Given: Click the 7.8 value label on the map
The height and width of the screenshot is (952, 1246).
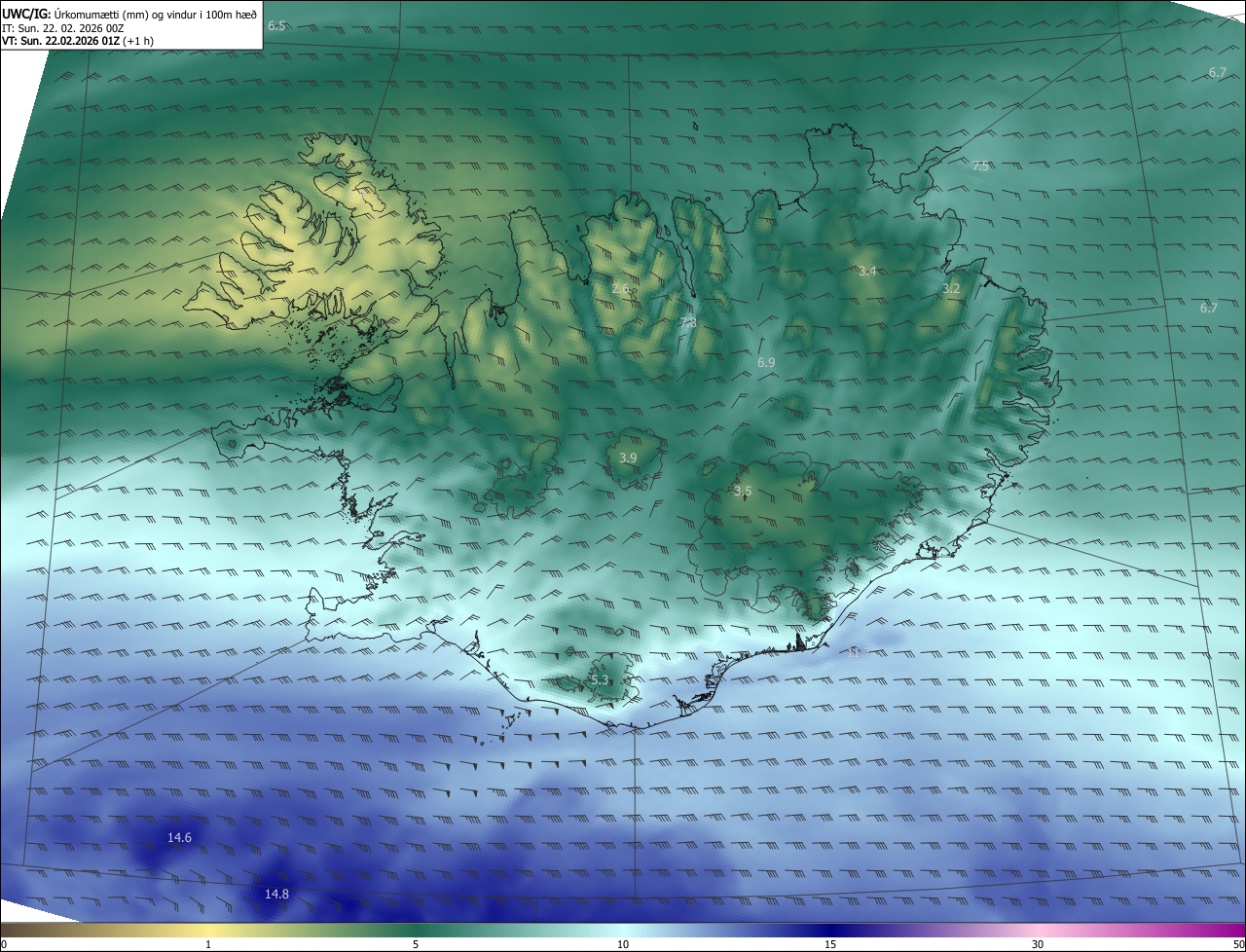Looking at the screenshot, I should coord(688,322).
